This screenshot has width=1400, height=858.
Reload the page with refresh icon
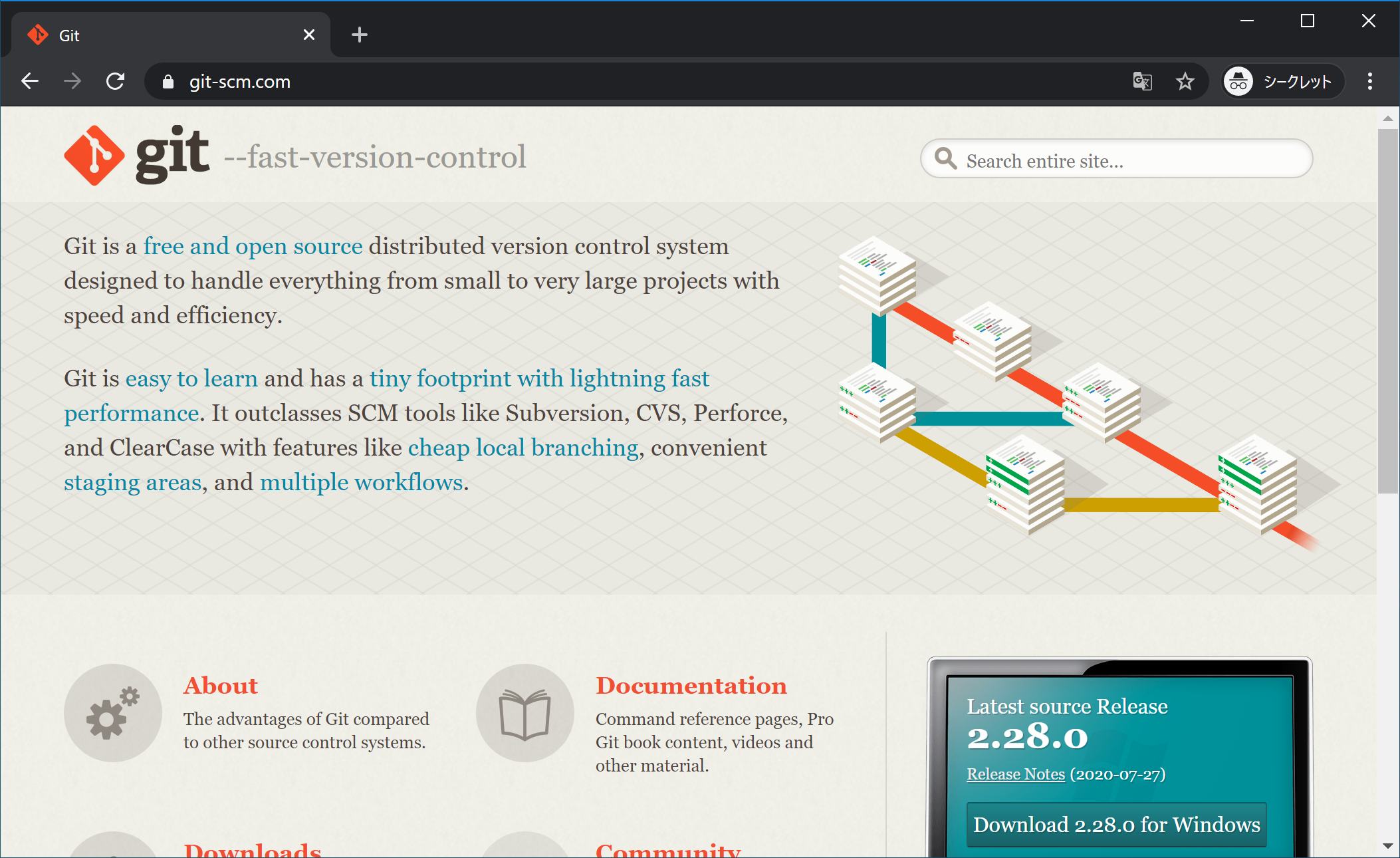tap(115, 81)
